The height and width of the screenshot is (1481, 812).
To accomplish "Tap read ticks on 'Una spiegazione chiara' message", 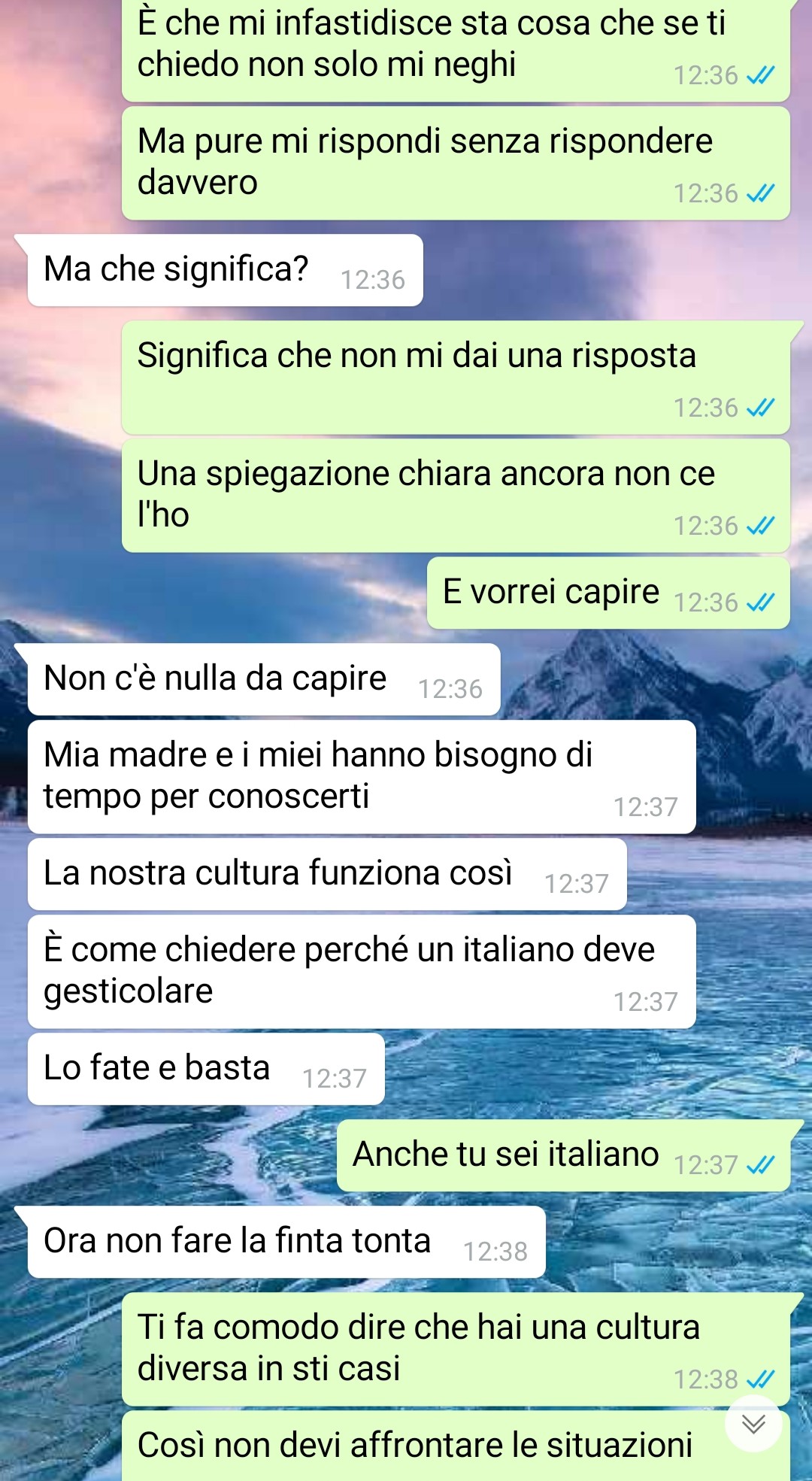I will (760, 526).
